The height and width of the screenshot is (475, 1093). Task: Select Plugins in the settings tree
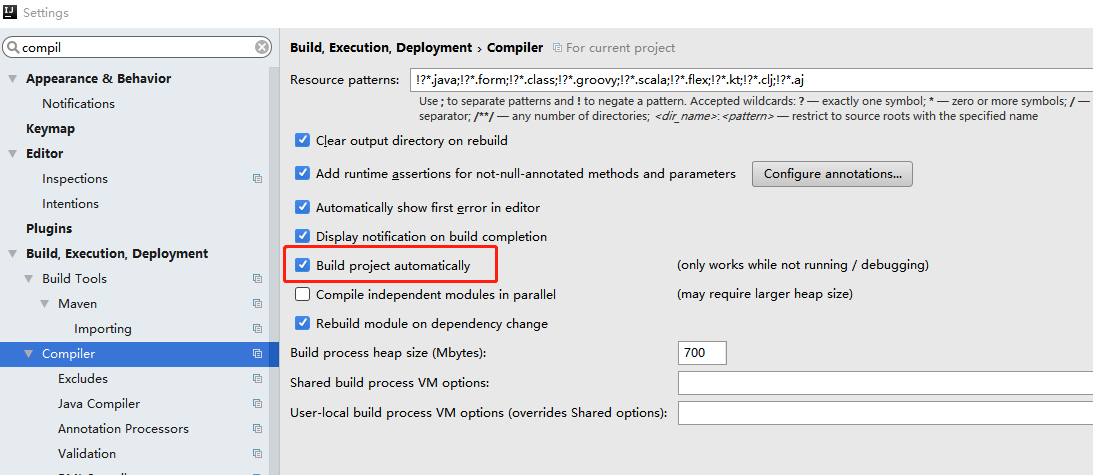[x=49, y=229]
